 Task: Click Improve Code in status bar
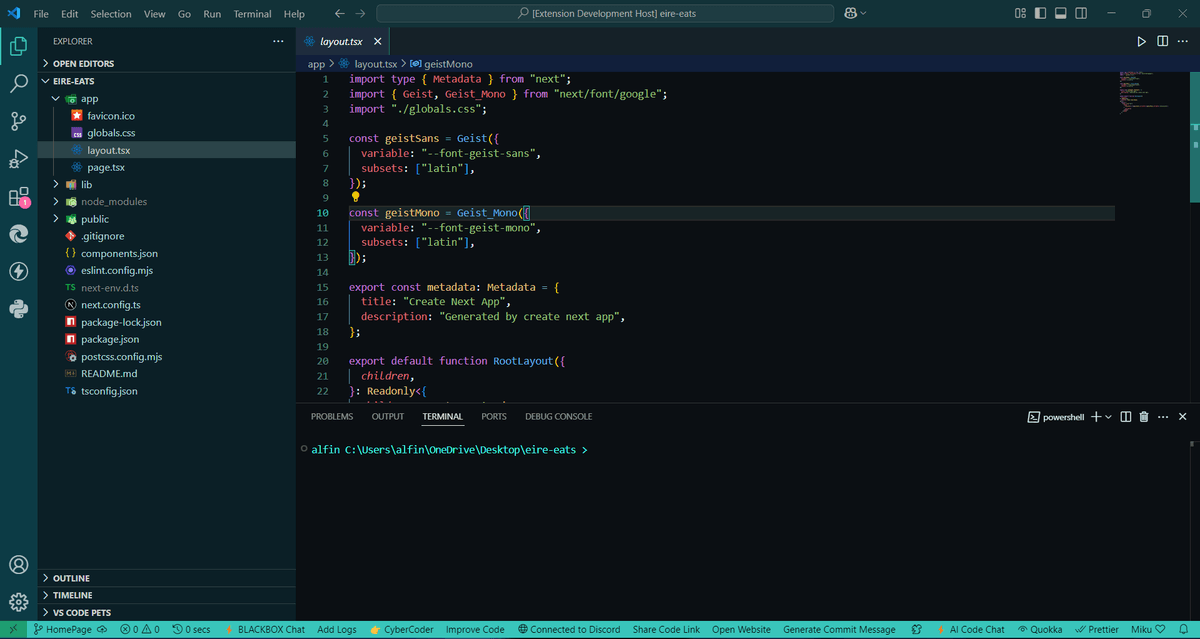[x=475, y=630]
